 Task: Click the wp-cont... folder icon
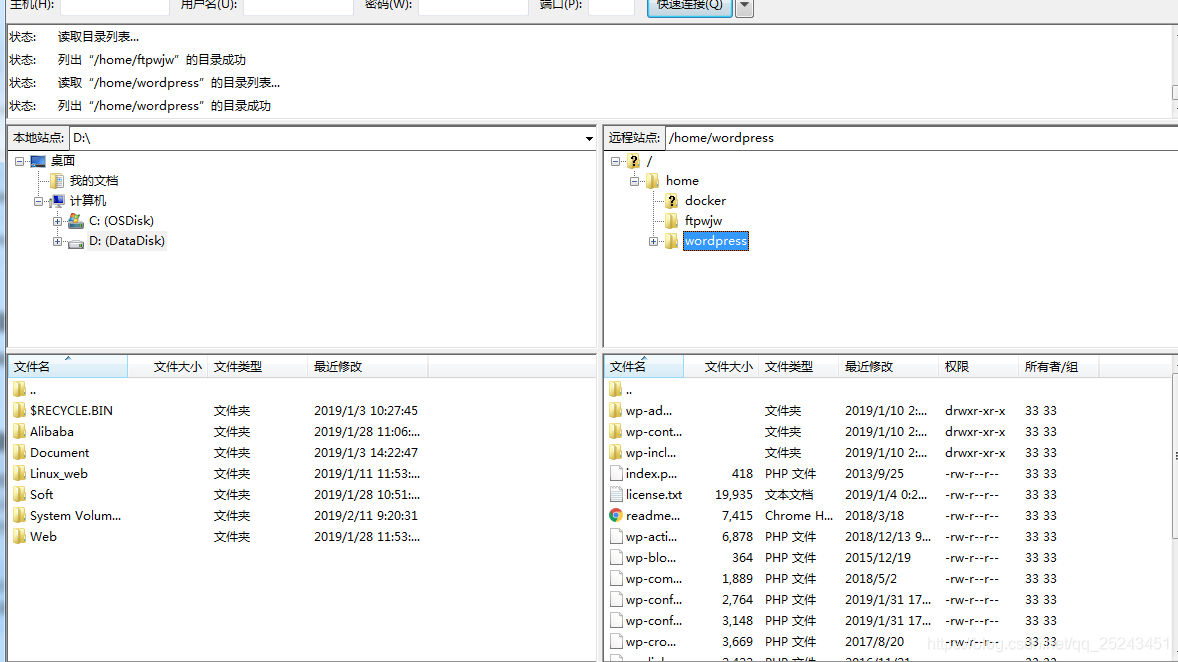[615, 431]
